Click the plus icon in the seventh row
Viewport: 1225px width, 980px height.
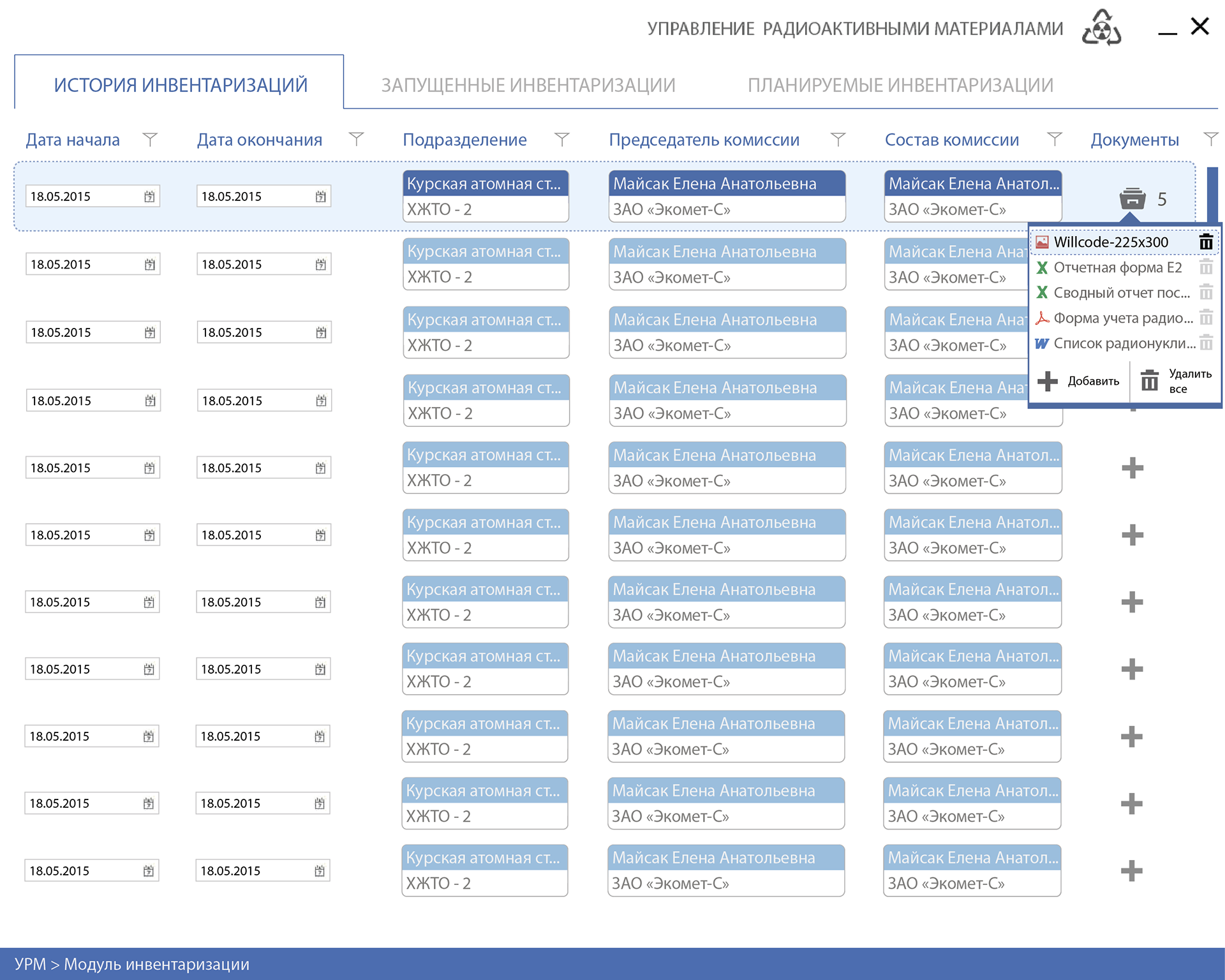pyautogui.click(x=1132, y=602)
